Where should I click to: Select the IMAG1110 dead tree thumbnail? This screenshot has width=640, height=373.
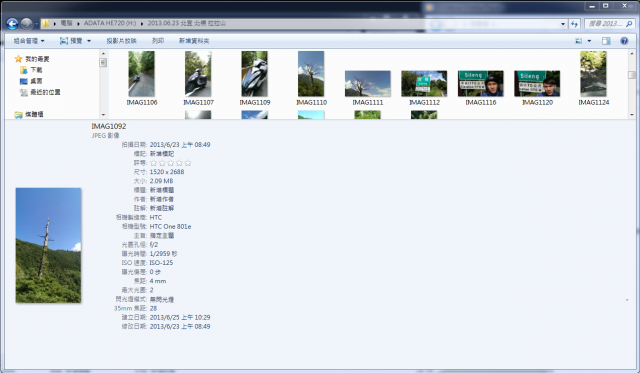pyautogui.click(x=311, y=74)
